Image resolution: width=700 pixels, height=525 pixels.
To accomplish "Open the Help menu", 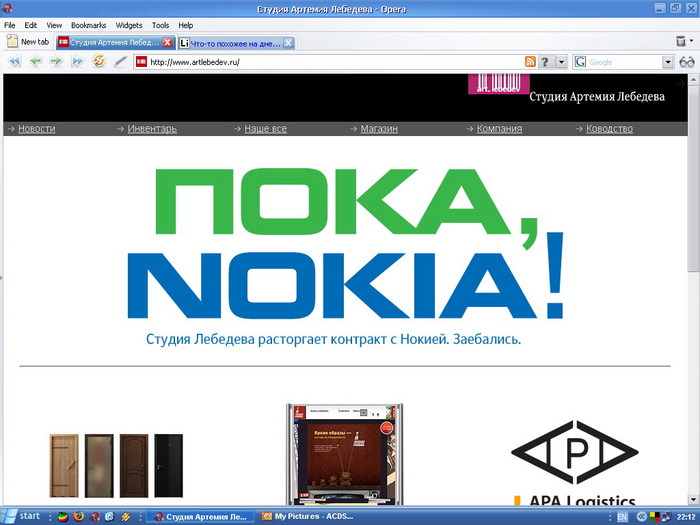I will (x=185, y=25).
